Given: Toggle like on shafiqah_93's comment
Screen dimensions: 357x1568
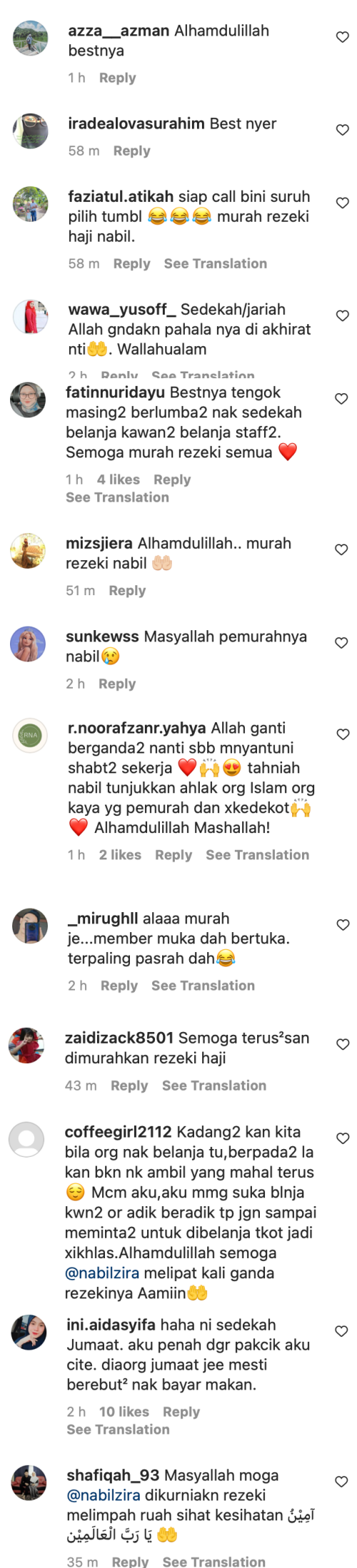Looking at the screenshot, I should (342, 1481).
